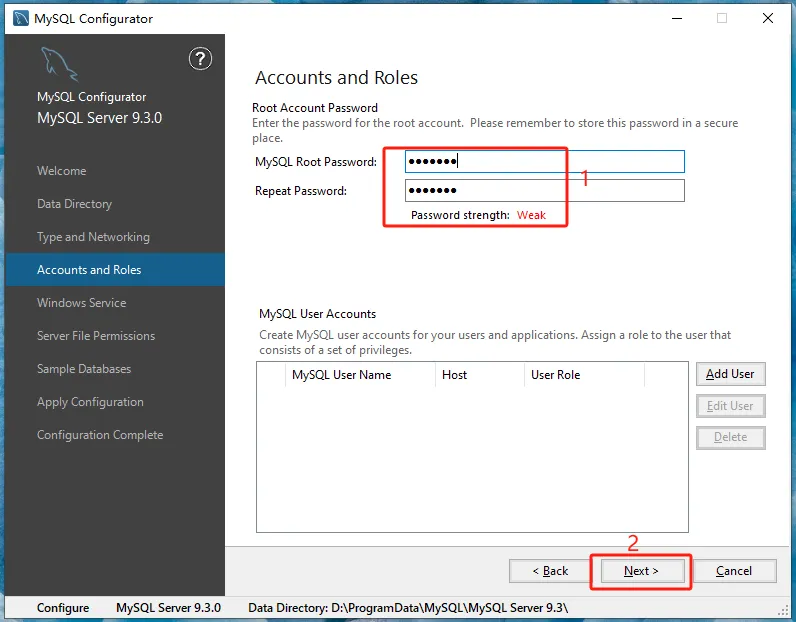Click the MySQL User Accounts heading
796x622 pixels.
coord(317,314)
